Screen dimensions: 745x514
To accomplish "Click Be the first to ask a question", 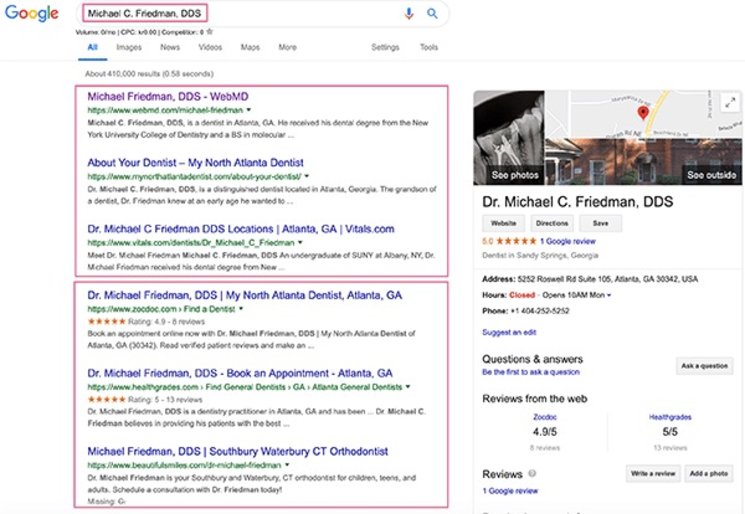I will pos(531,371).
